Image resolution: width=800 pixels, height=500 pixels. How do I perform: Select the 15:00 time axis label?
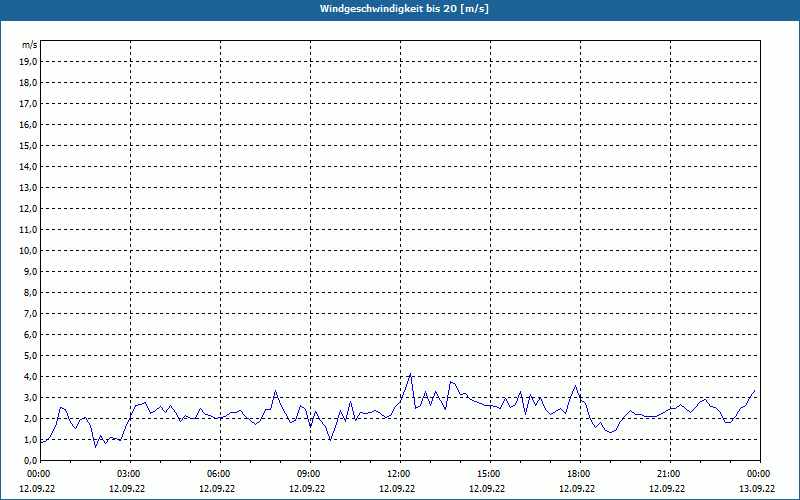pyautogui.click(x=488, y=474)
